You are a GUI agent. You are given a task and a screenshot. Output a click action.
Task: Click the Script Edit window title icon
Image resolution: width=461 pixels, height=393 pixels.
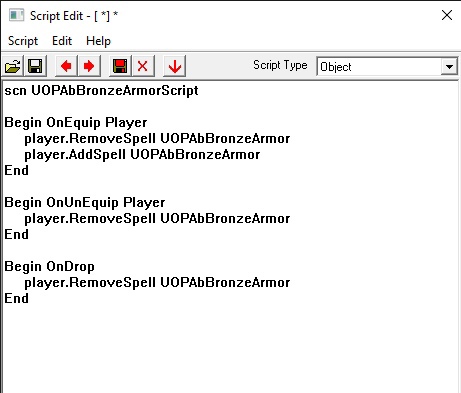click(x=16, y=15)
